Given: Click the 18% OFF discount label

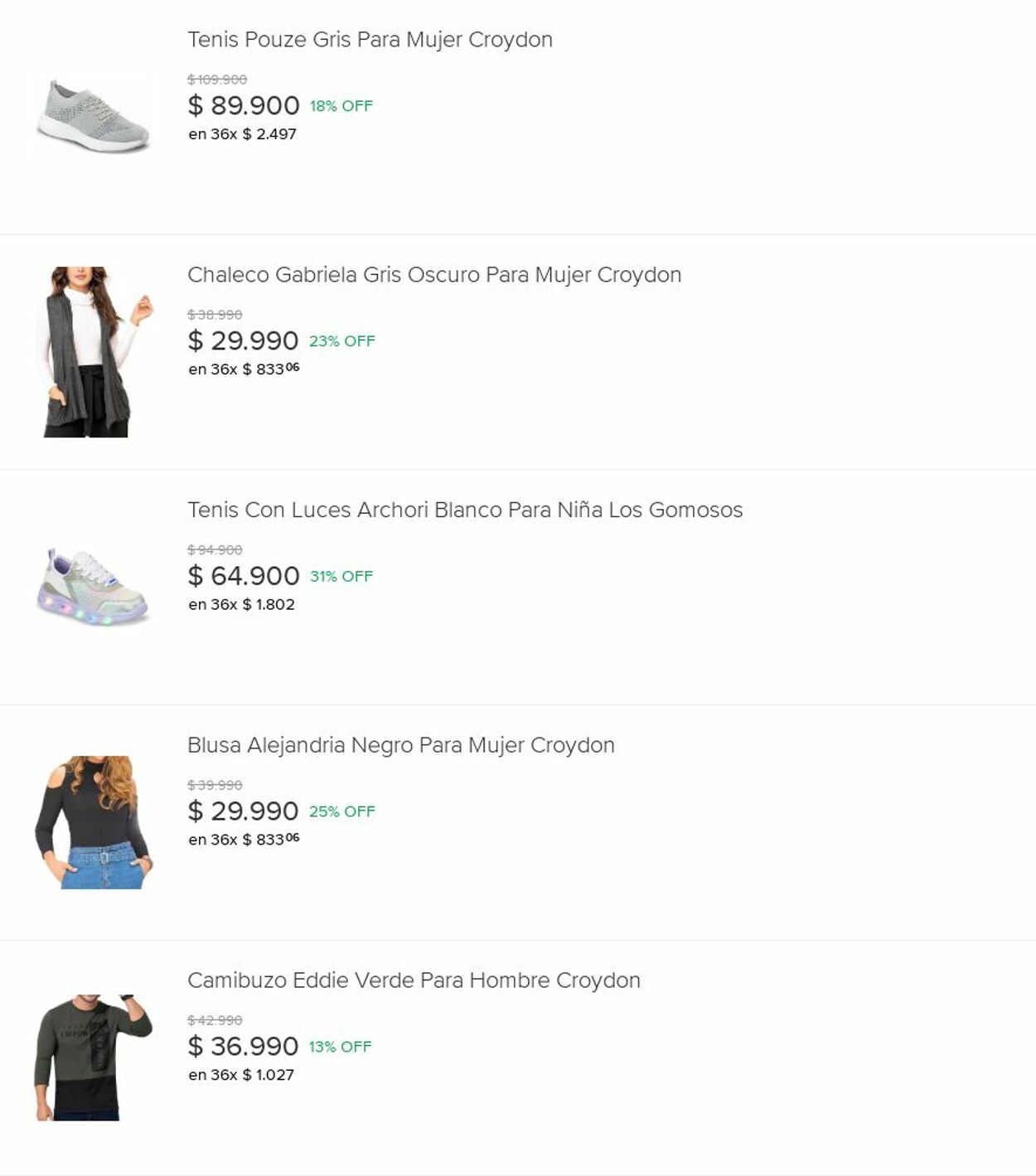Looking at the screenshot, I should coord(341,106).
